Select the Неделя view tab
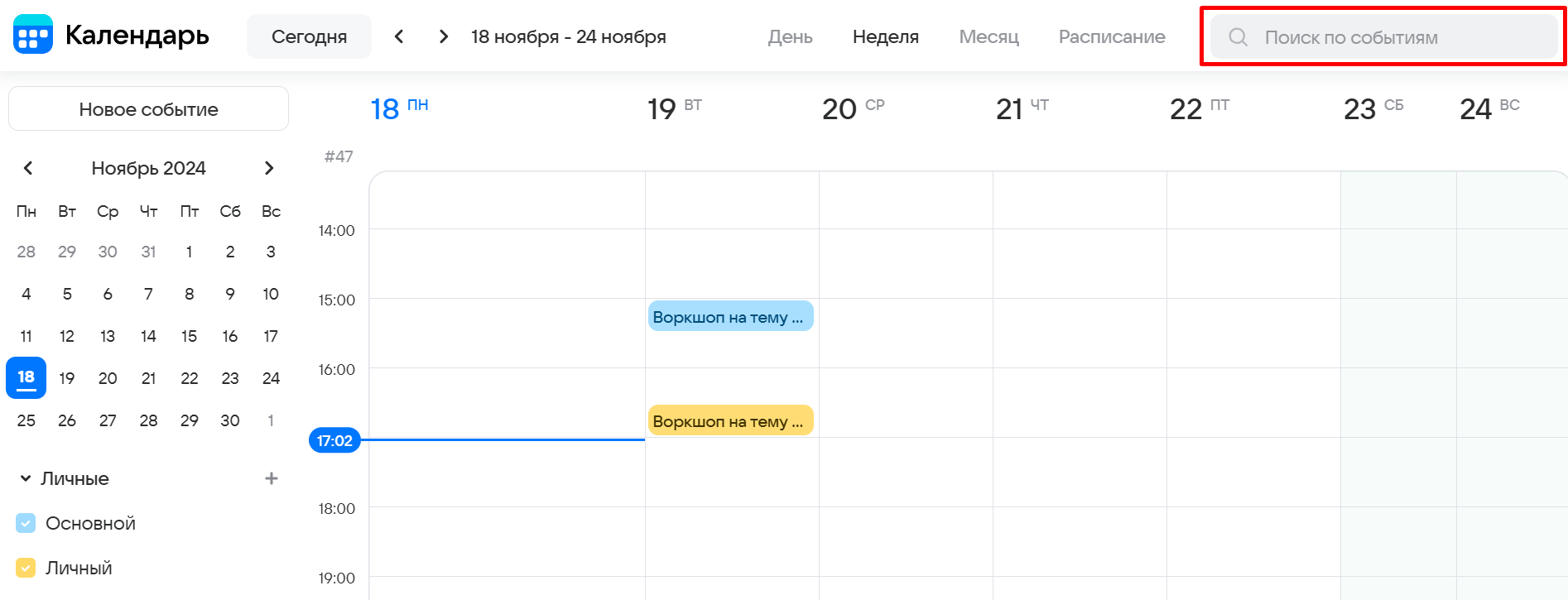The image size is (1568, 600). 885,37
